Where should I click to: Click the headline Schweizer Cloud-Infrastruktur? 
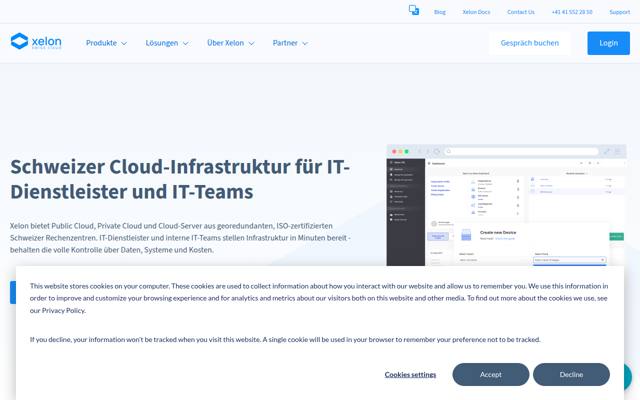click(180, 179)
